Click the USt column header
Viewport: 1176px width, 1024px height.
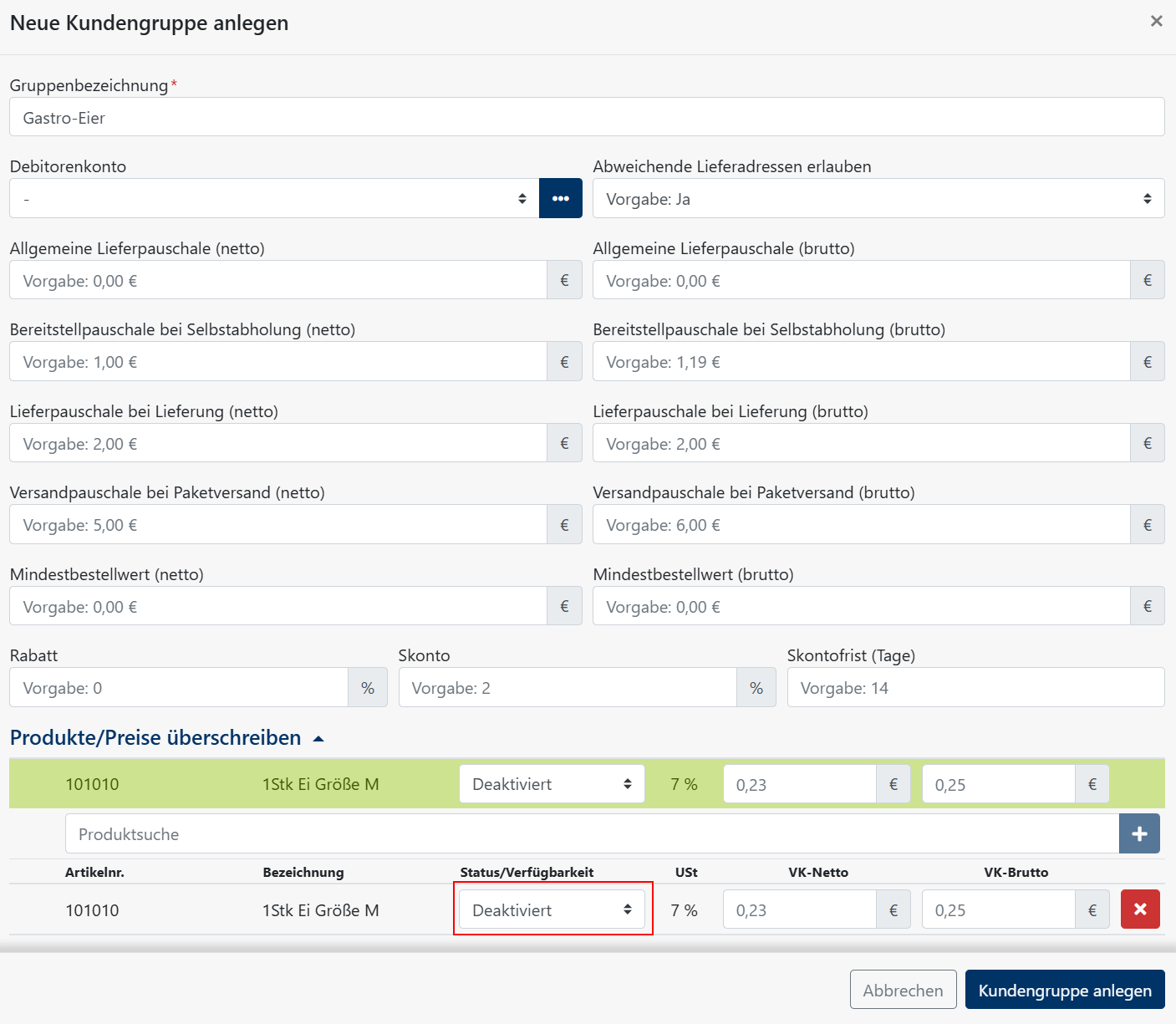[686, 872]
